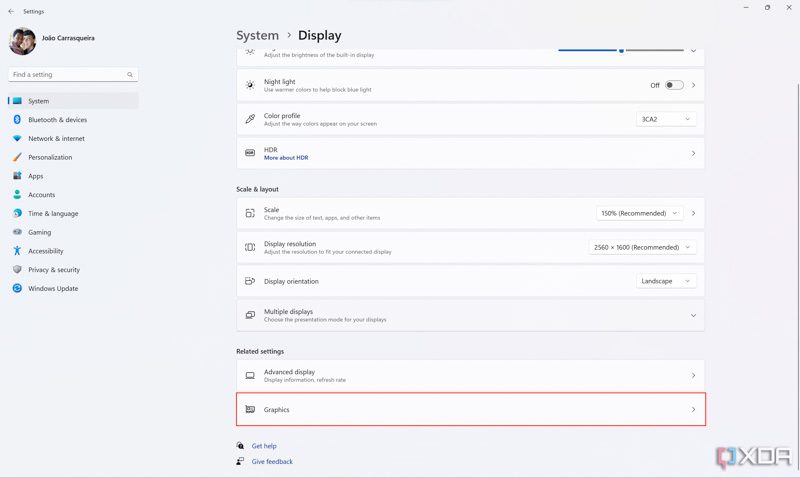Click the HDR icon

coord(250,153)
